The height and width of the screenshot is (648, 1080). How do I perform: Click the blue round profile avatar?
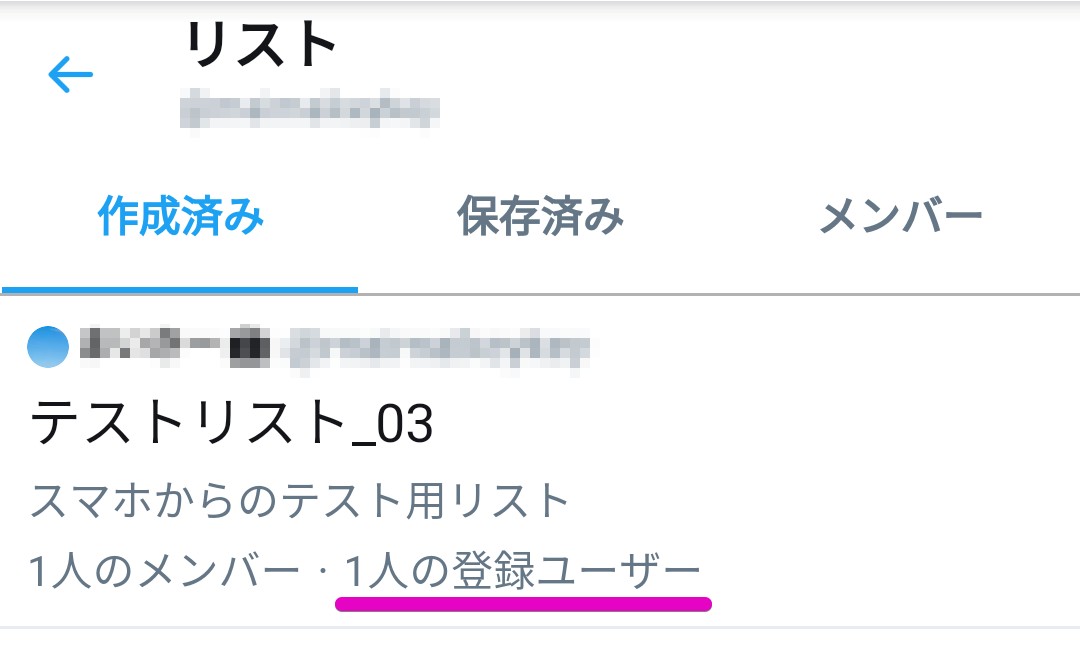tap(48, 346)
